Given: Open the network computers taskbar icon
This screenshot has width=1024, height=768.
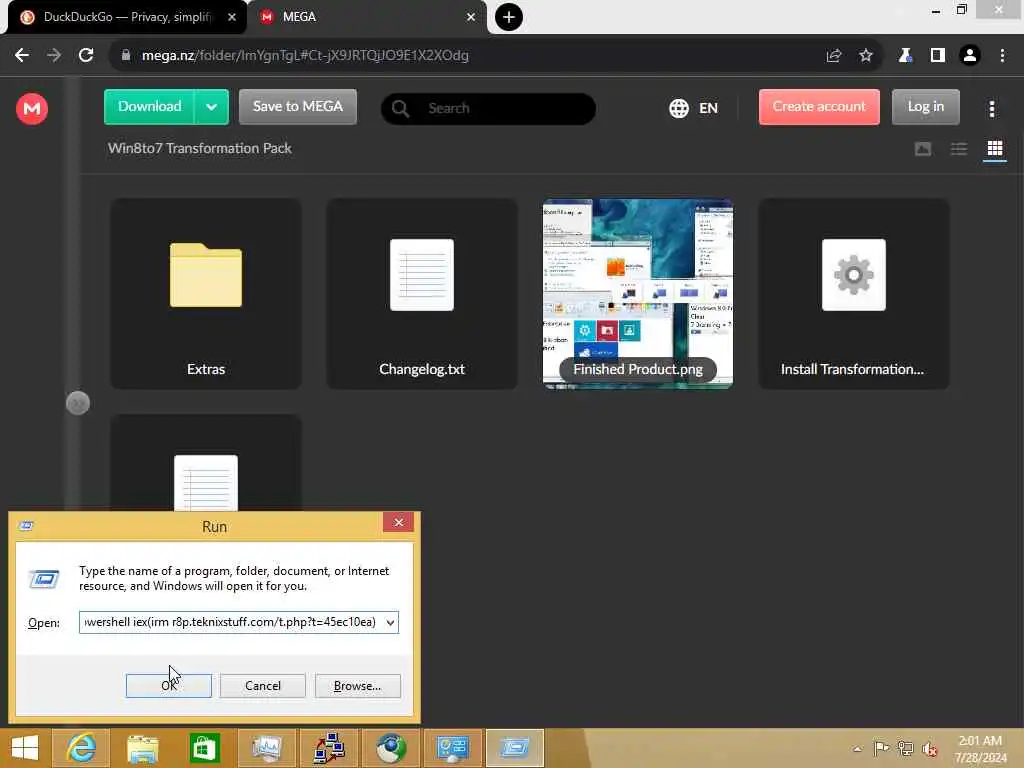Looking at the screenshot, I should [328, 748].
